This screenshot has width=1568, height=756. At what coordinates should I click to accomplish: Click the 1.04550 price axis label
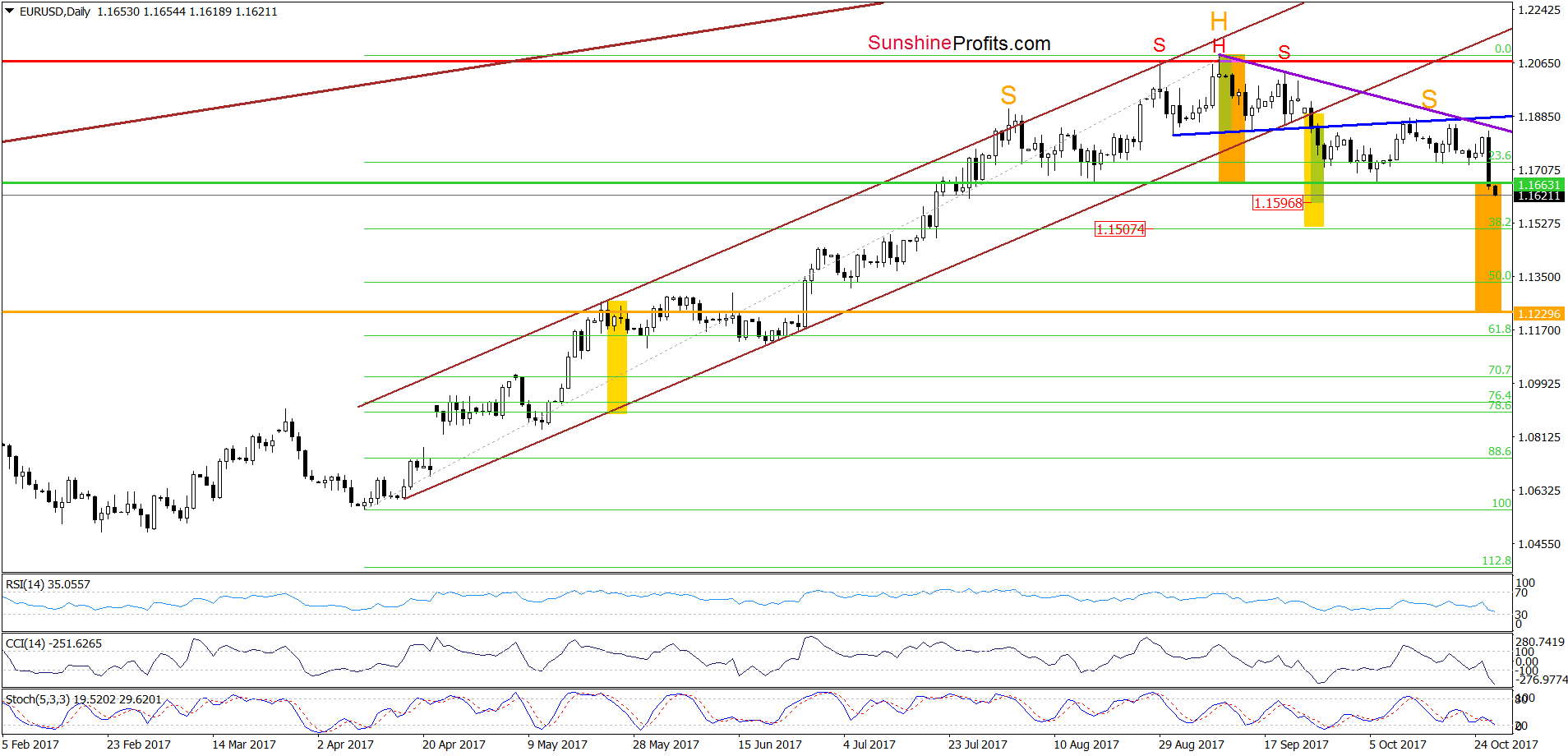tap(1538, 544)
